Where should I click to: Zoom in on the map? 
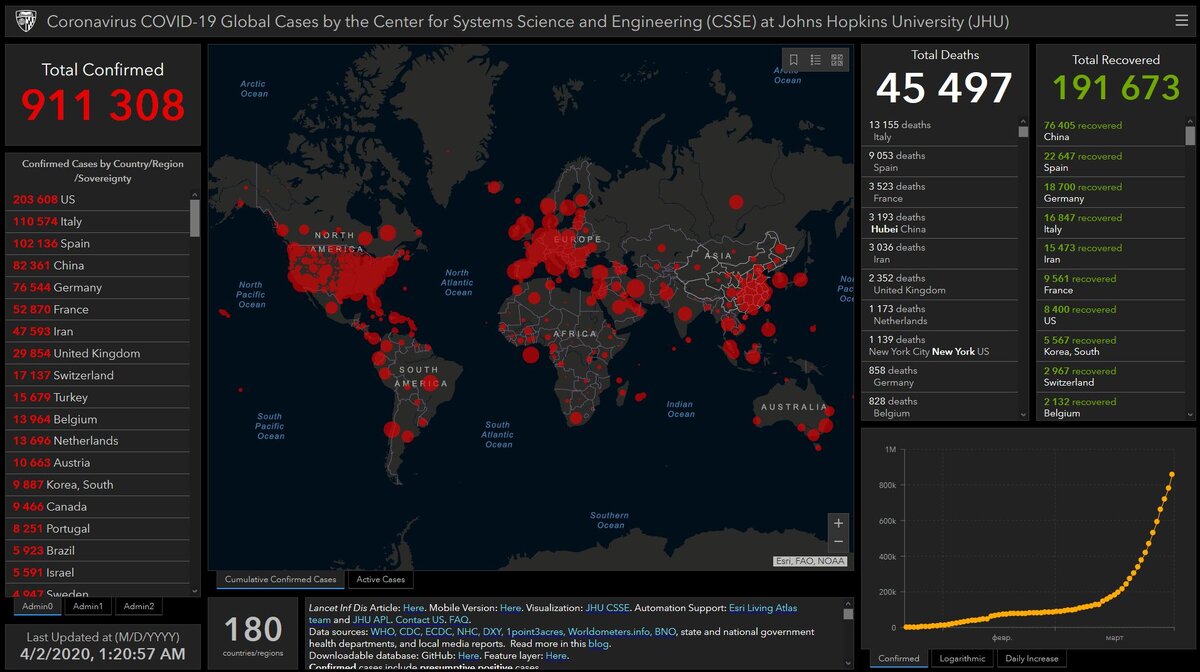coord(838,523)
